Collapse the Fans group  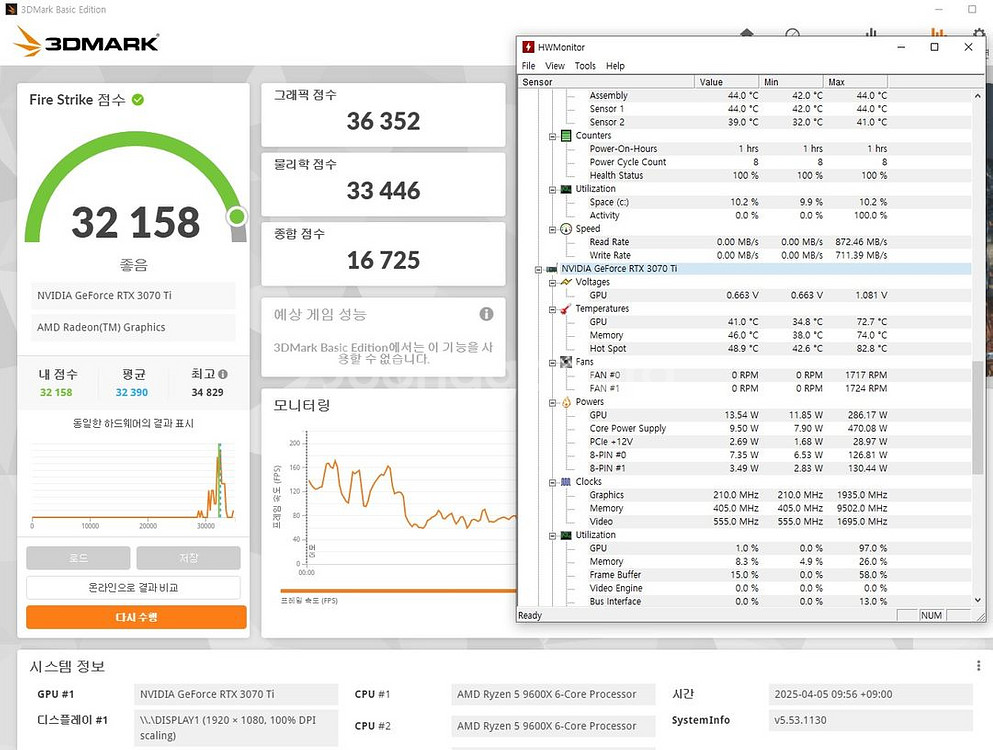pyautogui.click(x=552, y=362)
